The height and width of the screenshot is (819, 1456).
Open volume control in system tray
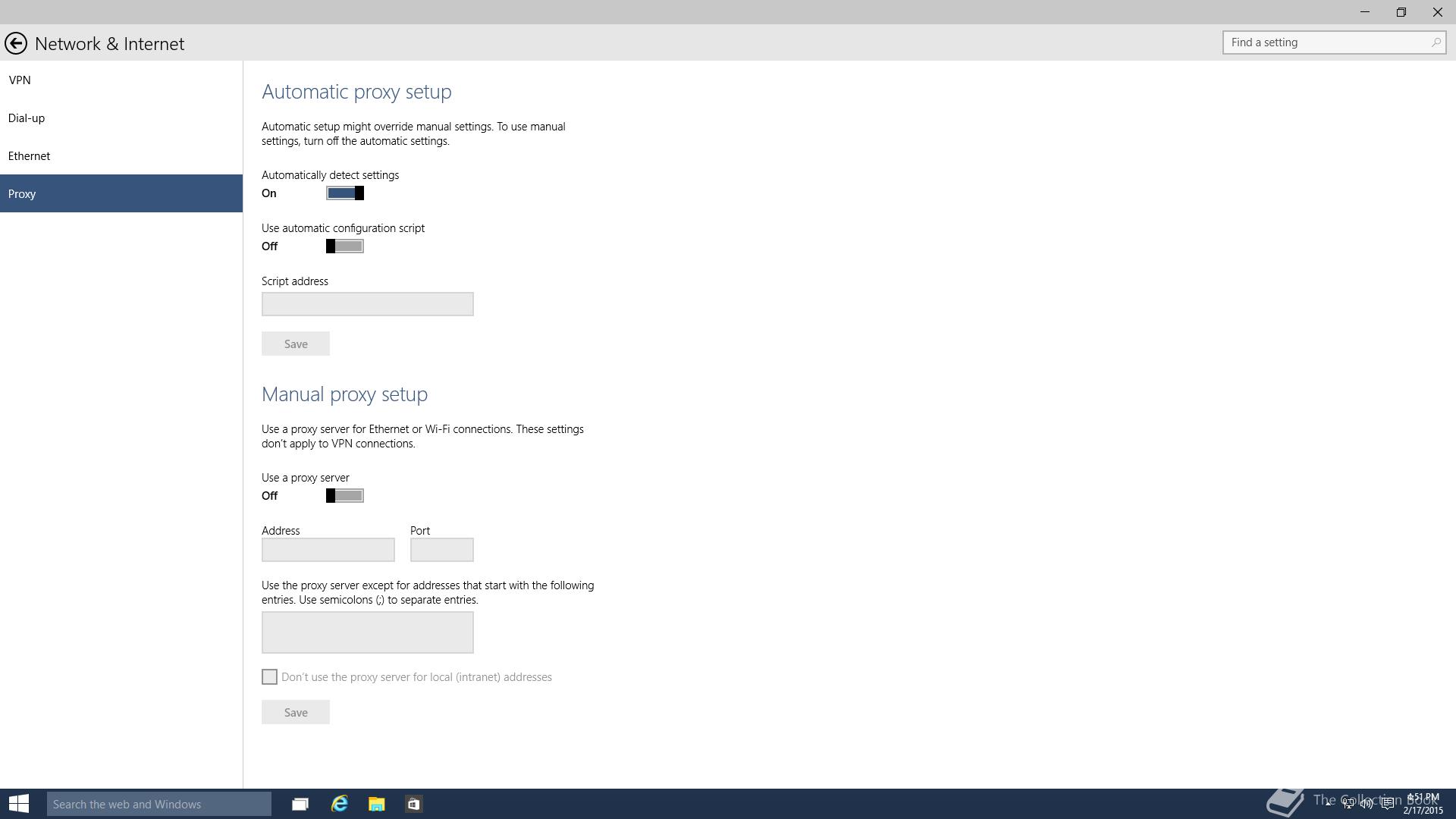(1367, 804)
